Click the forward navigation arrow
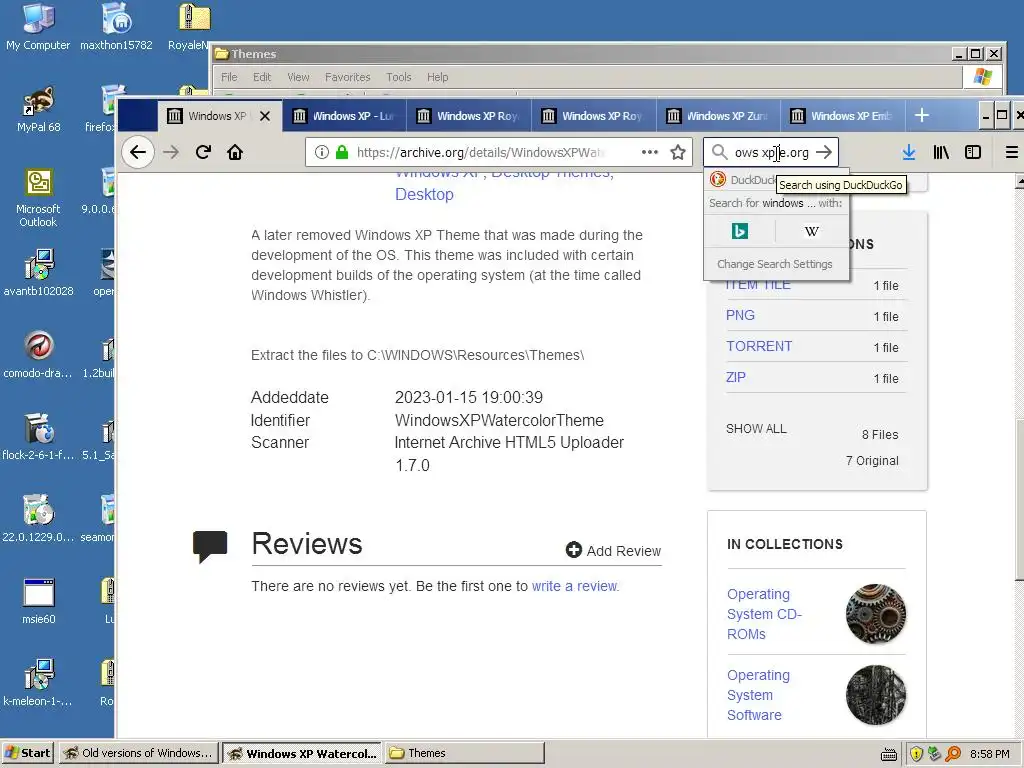 pos(171,152)
